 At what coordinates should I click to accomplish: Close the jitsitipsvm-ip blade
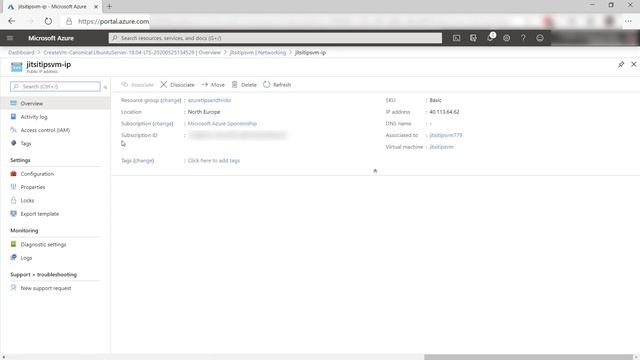tap(633, 64)
